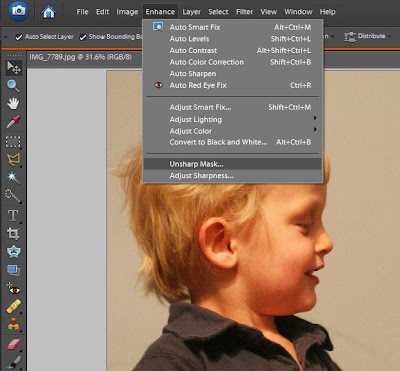
Task: Select the Rectangular Marquee tool
Action: click(13, 142)
